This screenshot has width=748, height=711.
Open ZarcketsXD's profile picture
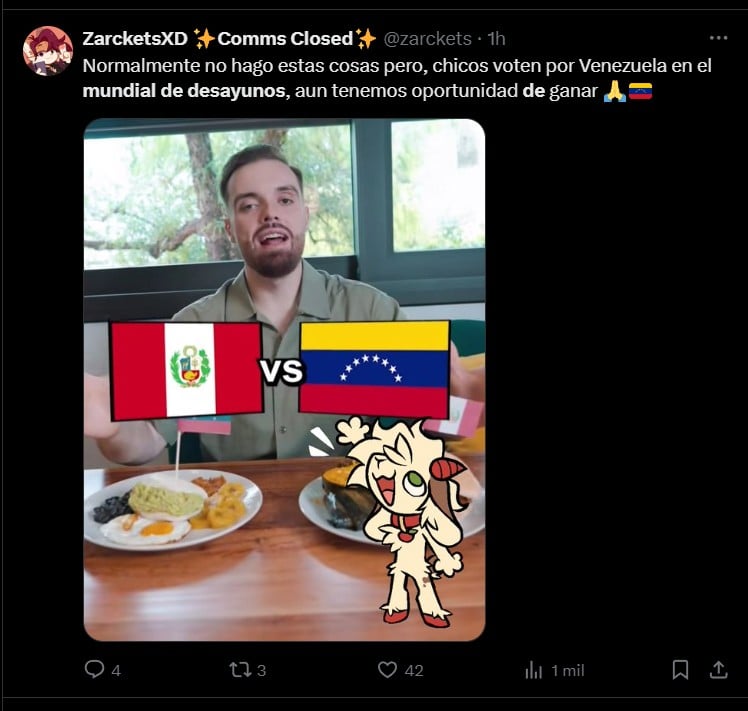48,51
